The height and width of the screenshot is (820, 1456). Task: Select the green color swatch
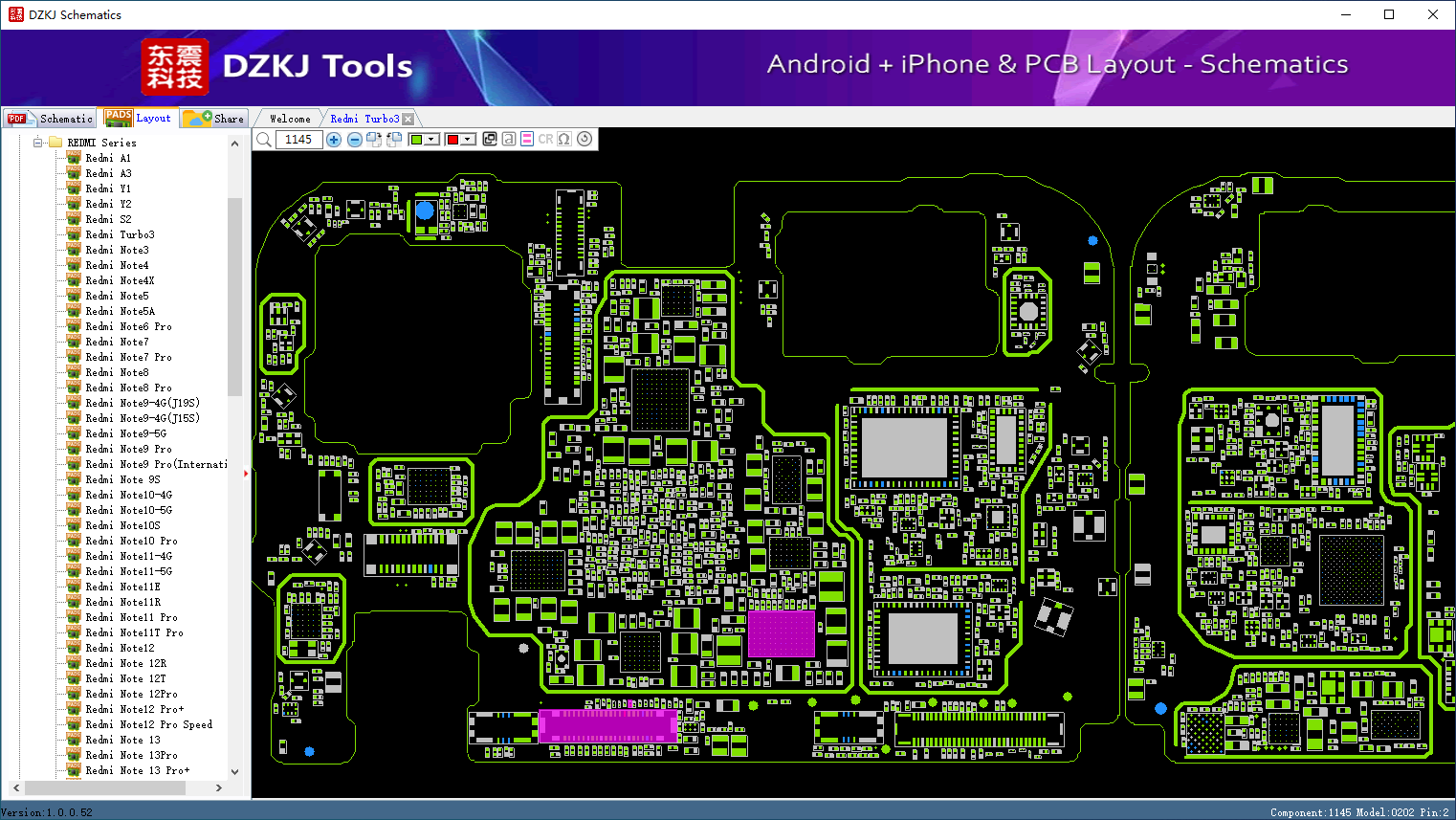click(416, 140)
